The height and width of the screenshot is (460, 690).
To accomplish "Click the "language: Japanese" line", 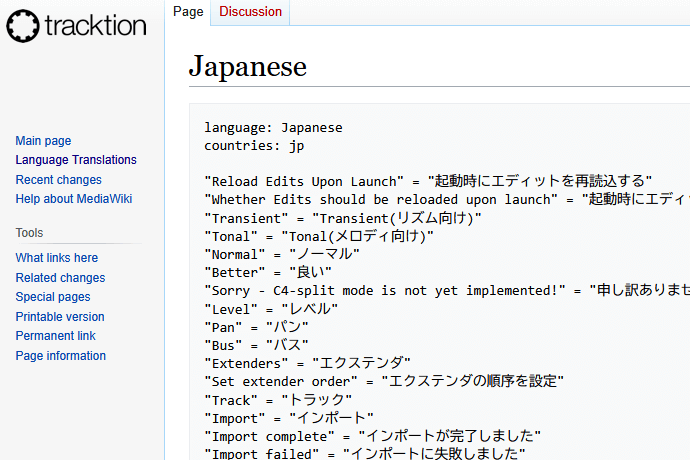I will 273,128.
